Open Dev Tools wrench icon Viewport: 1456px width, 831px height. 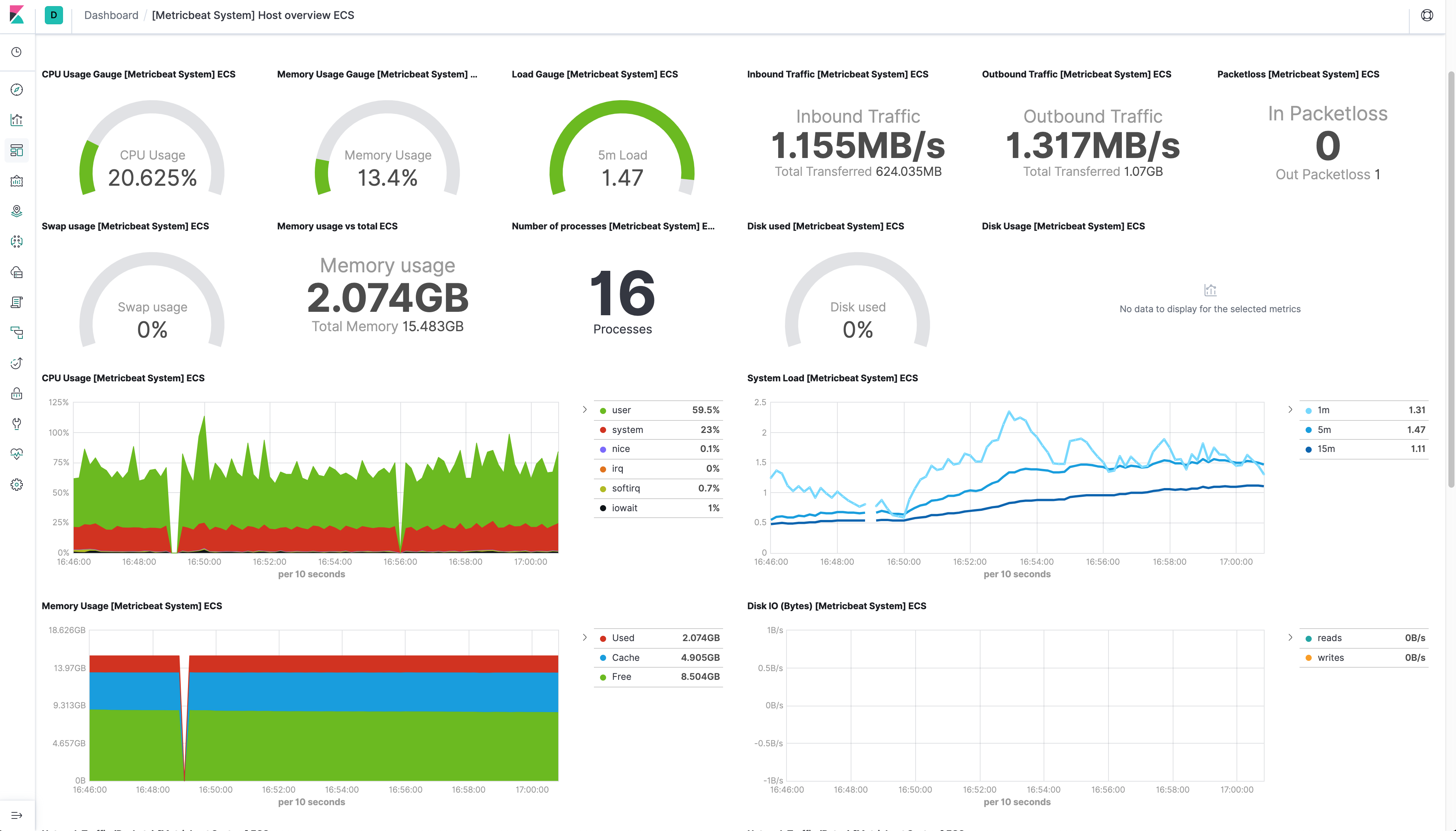tap(17, 423)
